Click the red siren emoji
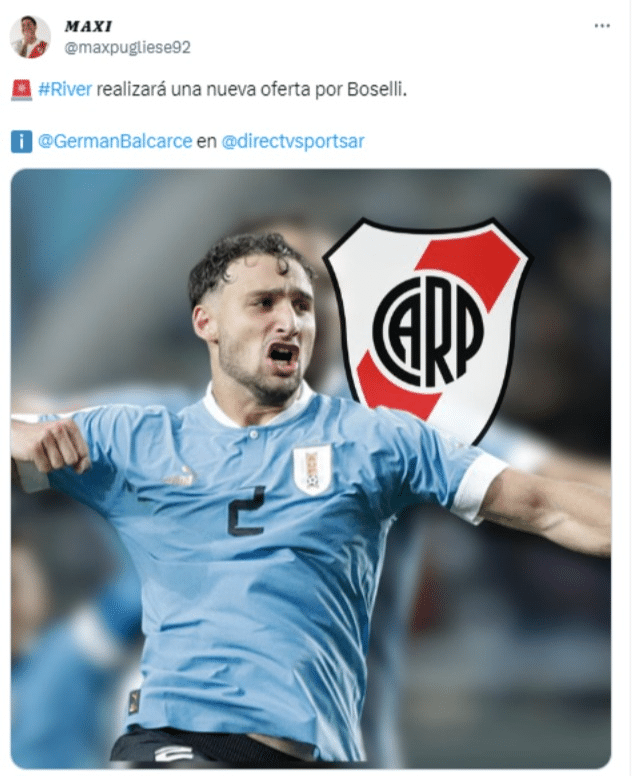Viewport: 633px width, 776px height. (21, 90)
